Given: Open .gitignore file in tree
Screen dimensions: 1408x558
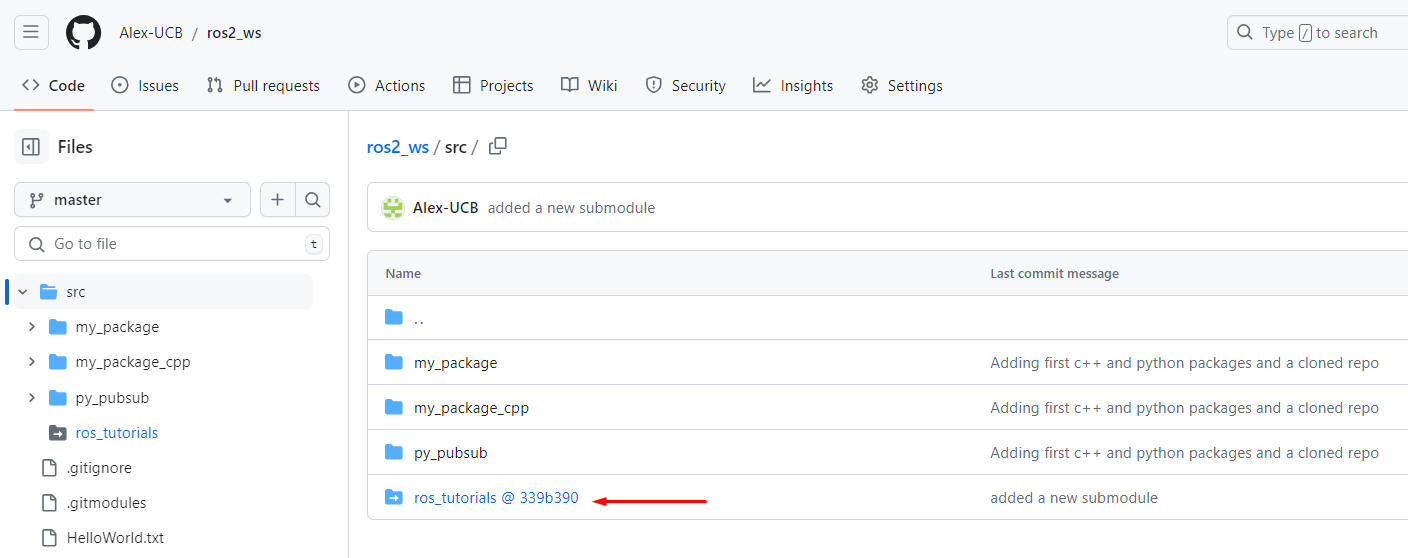Looking at the screenshot, I should pyautogui.click(x=99, y=468).
